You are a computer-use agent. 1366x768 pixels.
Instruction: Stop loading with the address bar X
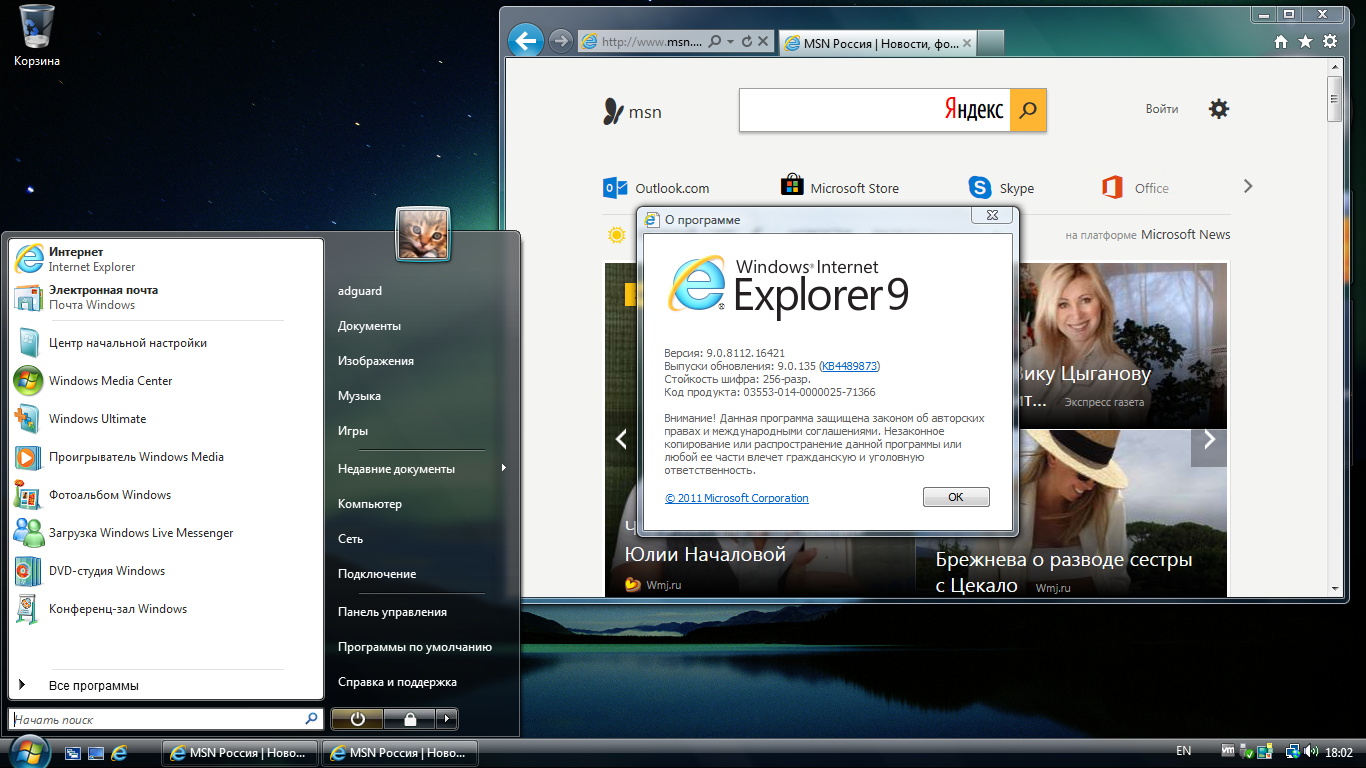[x=763, y=42]
